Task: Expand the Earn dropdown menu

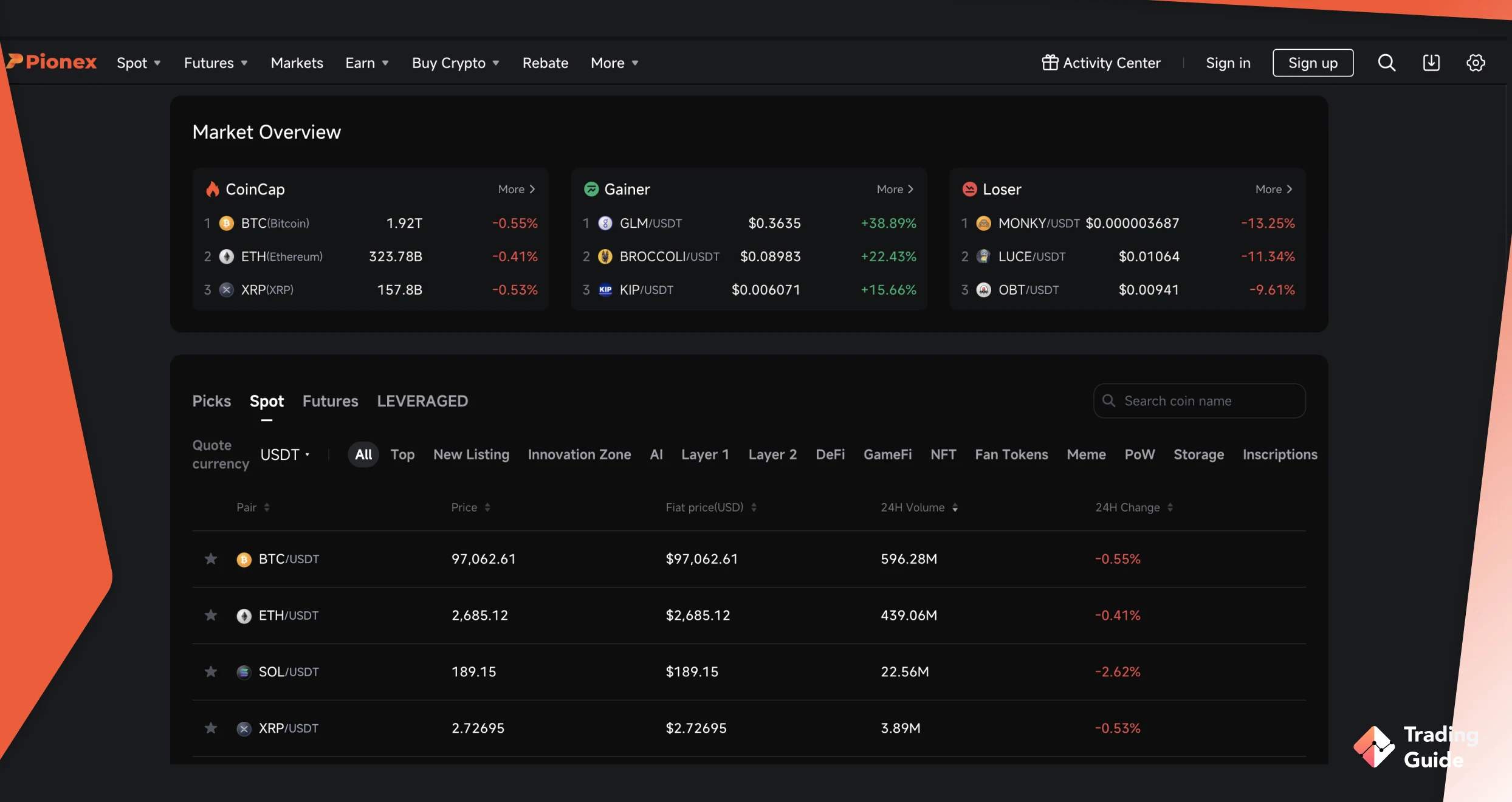Action: click(367, 63)
